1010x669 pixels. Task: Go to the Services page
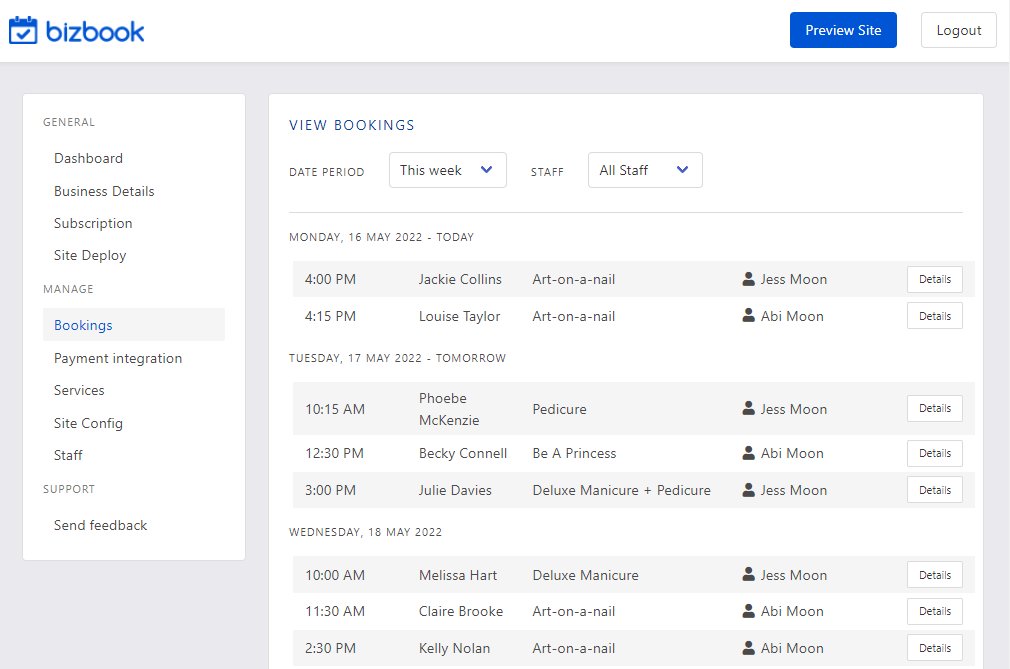(79, 390)
